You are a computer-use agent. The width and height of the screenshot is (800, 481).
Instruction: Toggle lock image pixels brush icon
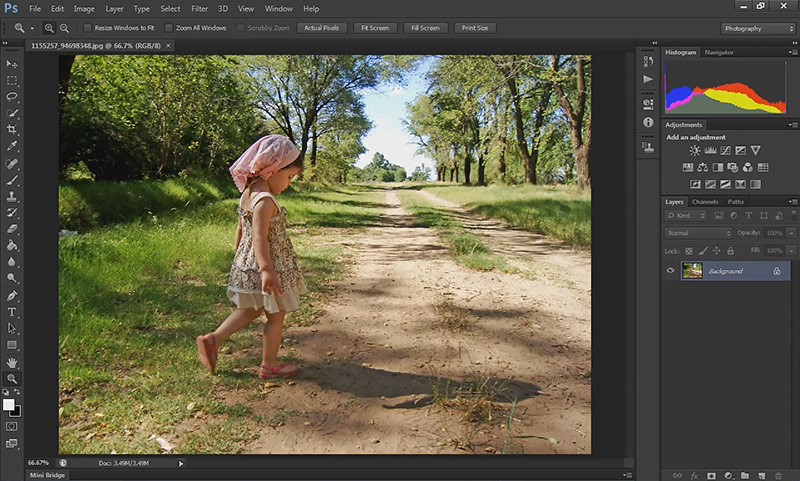pyautogui.click(x=703, y=251)
